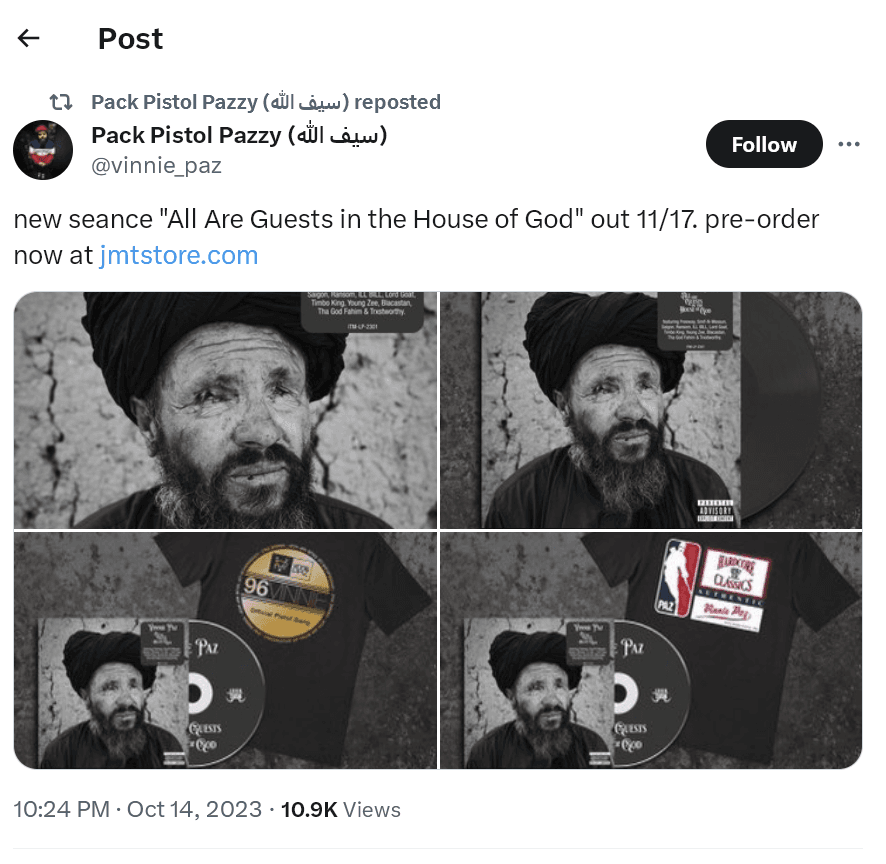Open the three-dot more options menu
This screenshot has width=886, height=864.
(849, 144)
